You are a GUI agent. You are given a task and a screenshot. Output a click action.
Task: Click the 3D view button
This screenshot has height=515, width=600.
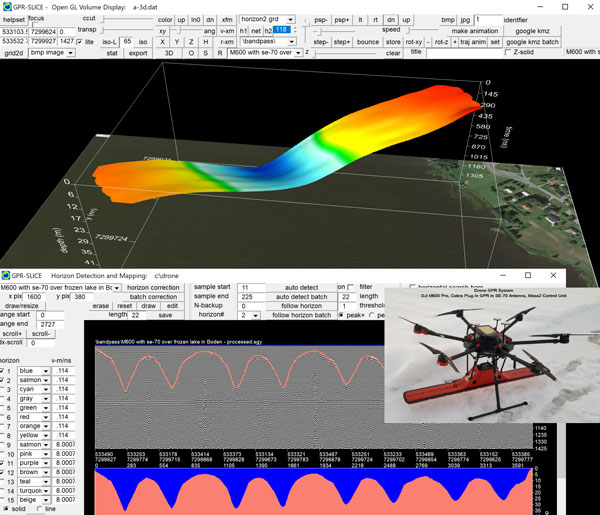coord(169,53)
